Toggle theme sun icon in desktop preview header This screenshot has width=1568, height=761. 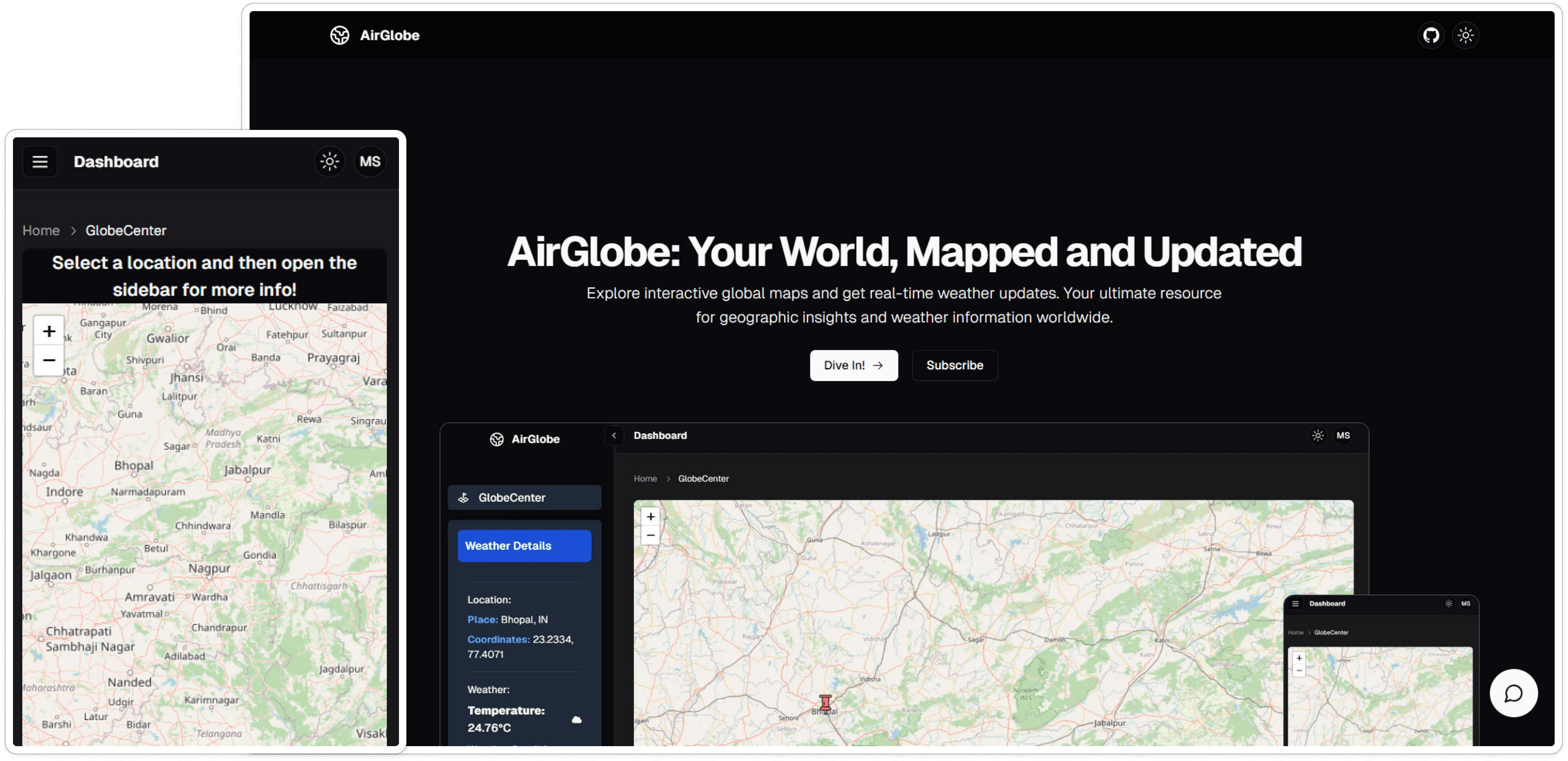tap(1317, 436)
